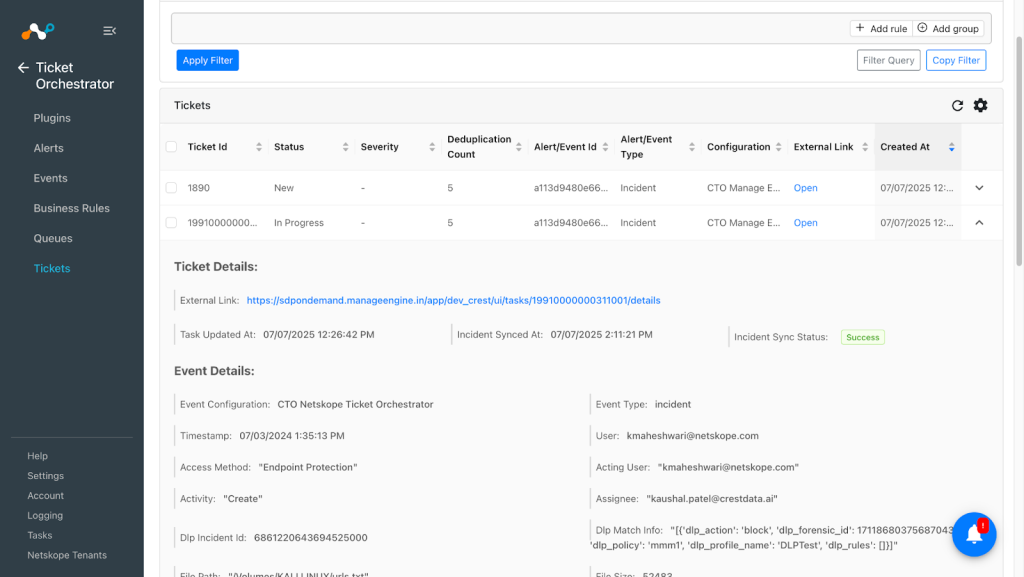Check the In Progress ticket checkbox
1024x577 pixels.
[171, 223]
